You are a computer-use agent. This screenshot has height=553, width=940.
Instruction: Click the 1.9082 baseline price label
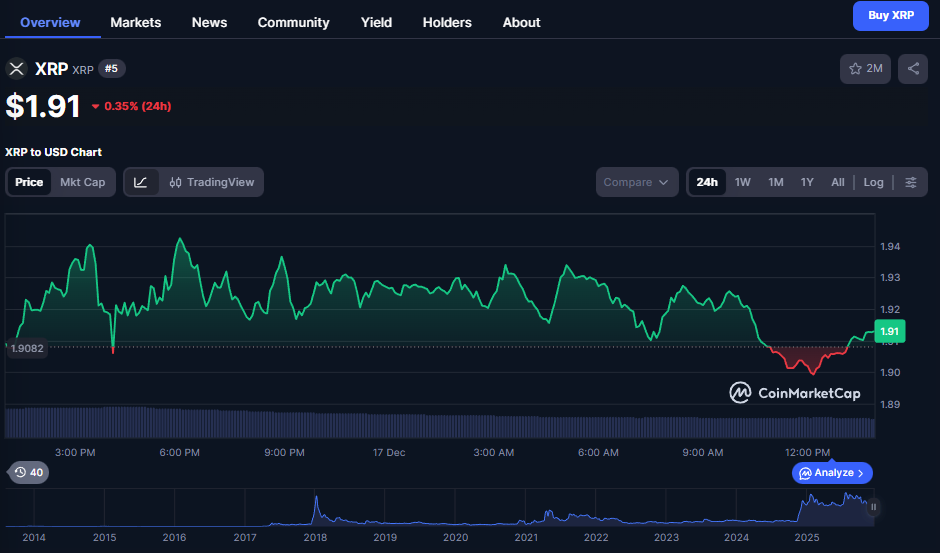pos(27,348)
